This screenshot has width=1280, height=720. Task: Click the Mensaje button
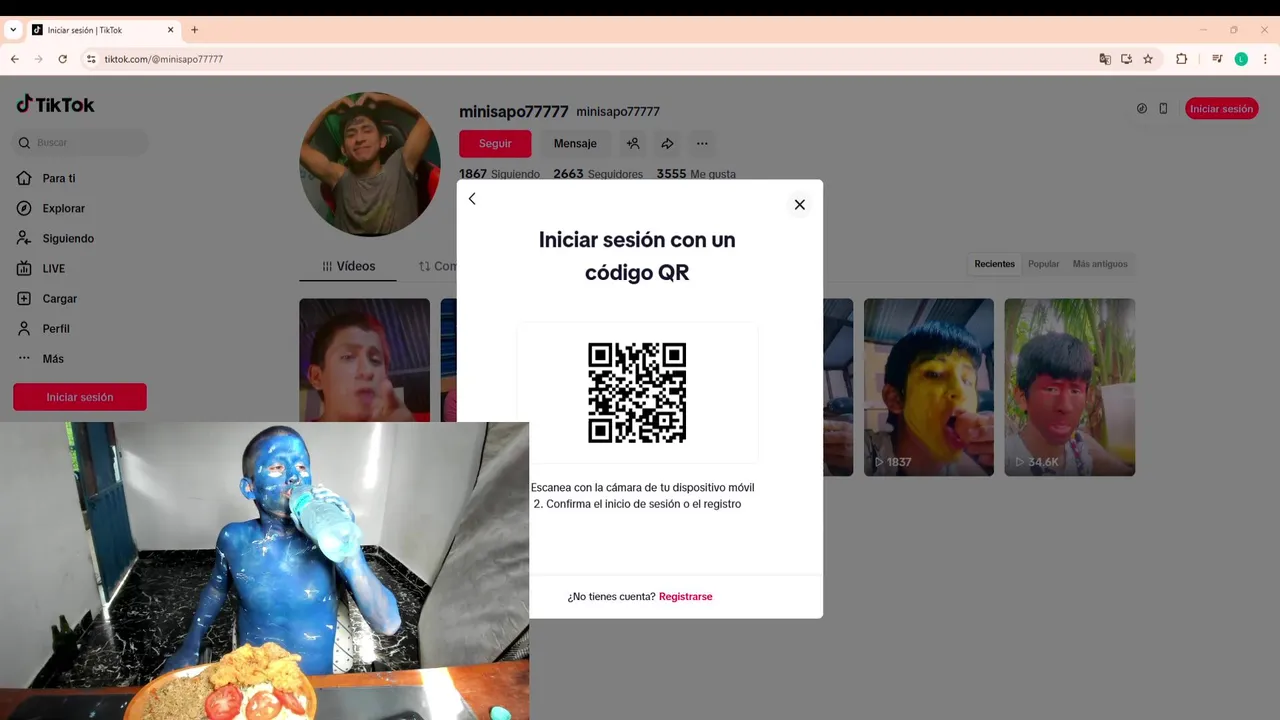pos(575,144)
